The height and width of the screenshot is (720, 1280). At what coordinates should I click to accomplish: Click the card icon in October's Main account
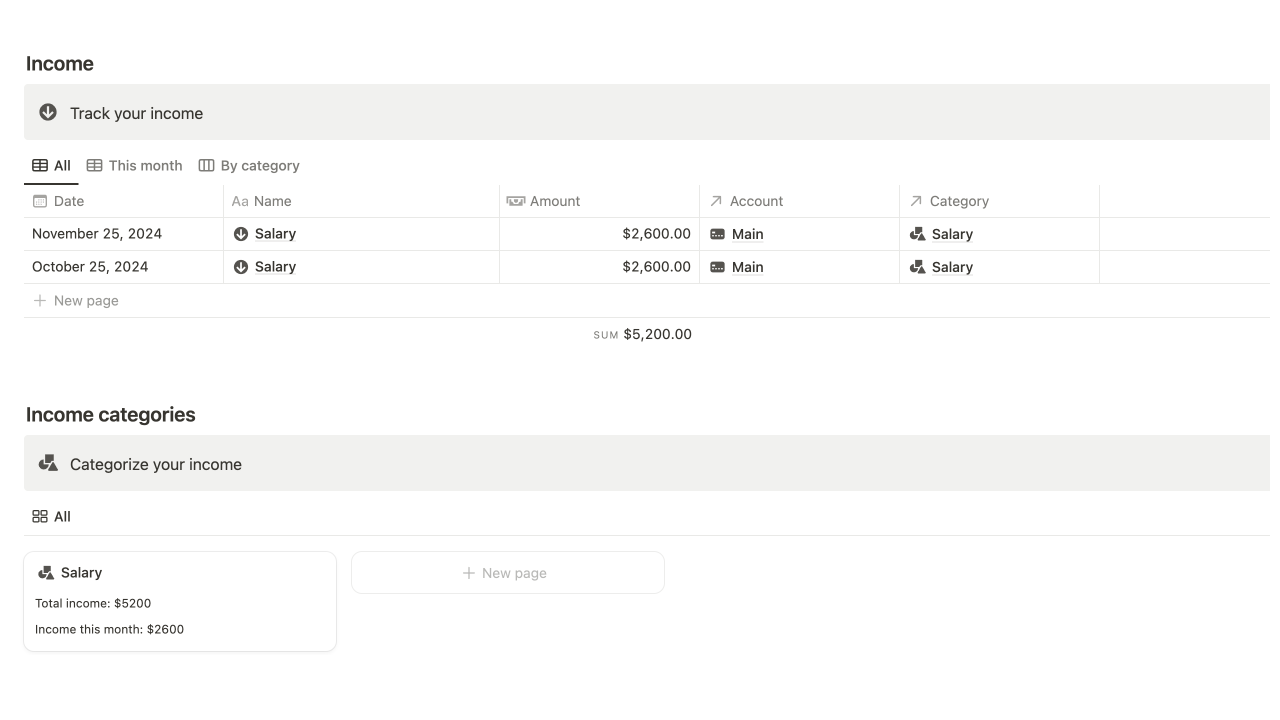(x=717, y=267)
